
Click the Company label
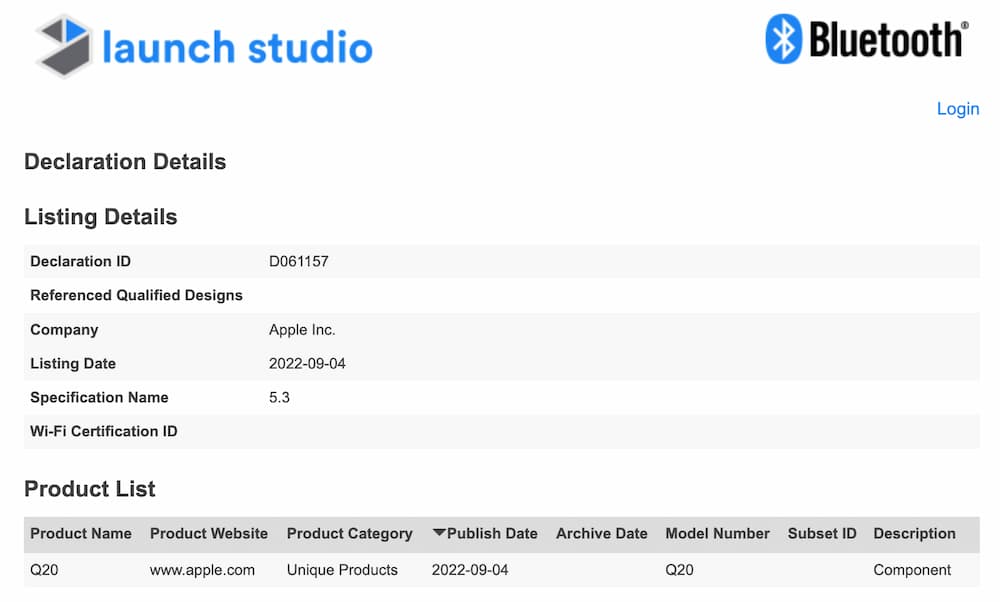click(64, 330)
